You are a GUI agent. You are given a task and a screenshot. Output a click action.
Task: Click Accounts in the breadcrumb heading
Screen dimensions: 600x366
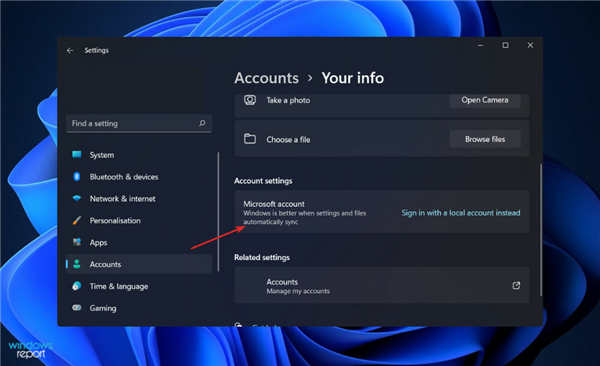[x=267, y=78]
